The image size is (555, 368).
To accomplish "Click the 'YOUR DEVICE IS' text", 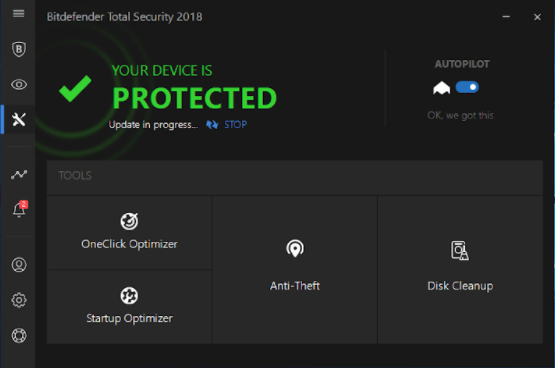I will 162,70.
